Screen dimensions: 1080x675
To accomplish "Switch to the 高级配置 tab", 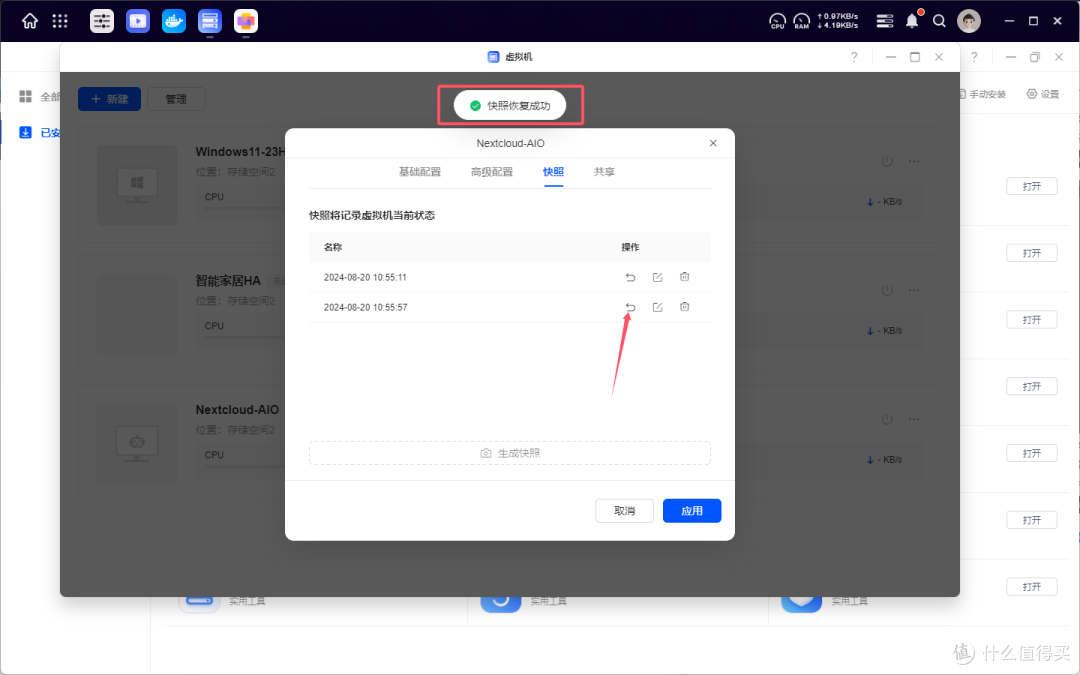I will pyautogui.click(x=492, y=172).
